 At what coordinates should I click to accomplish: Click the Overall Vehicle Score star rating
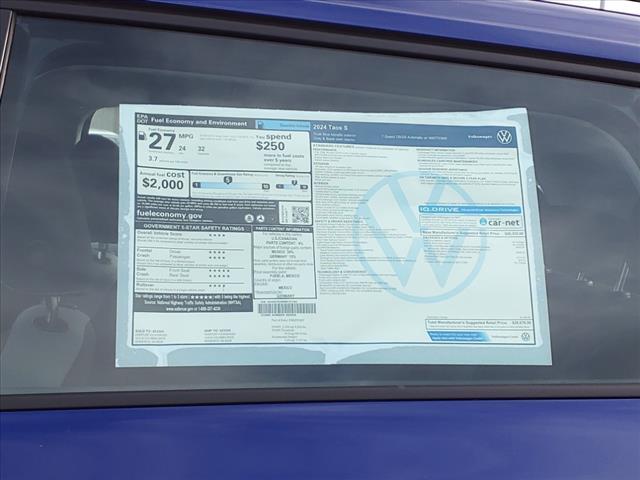point(217,235)
